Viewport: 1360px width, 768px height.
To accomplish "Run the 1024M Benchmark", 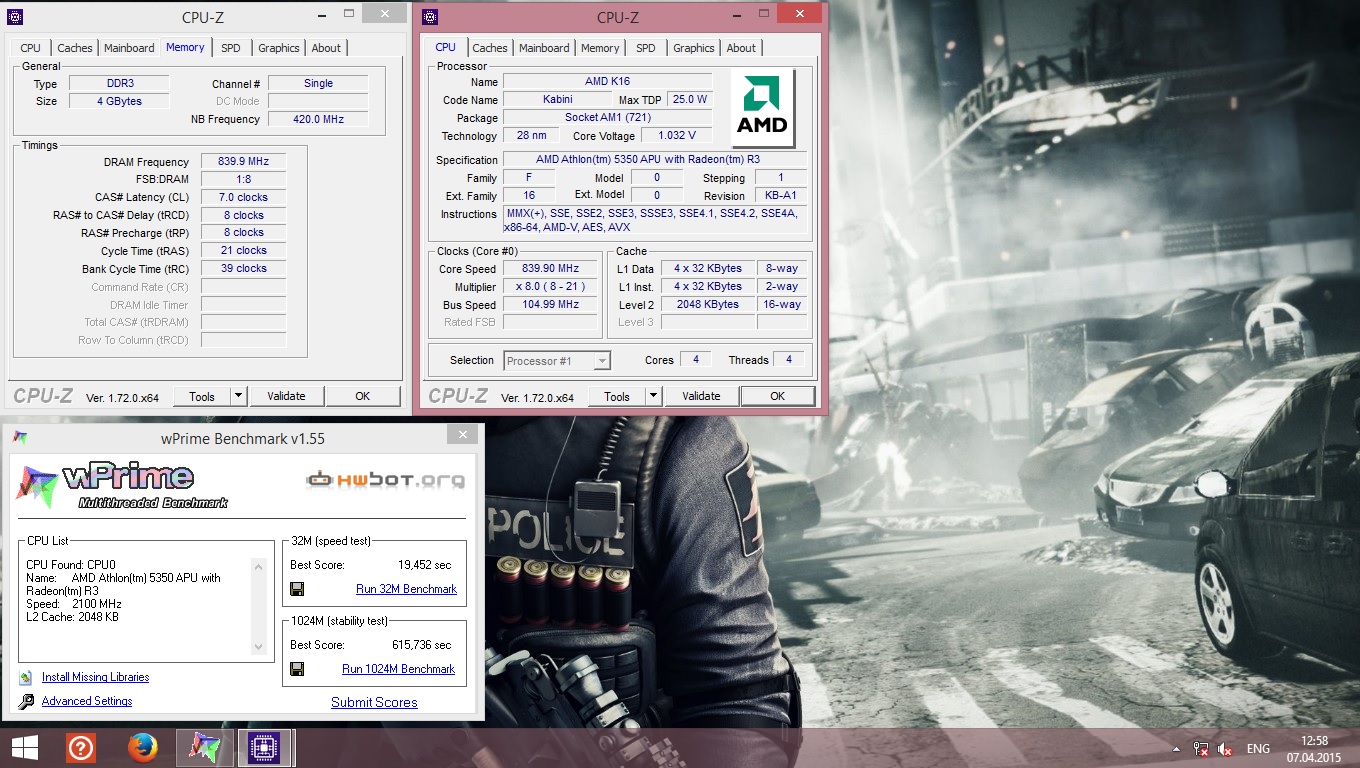I will click(398, 669).
